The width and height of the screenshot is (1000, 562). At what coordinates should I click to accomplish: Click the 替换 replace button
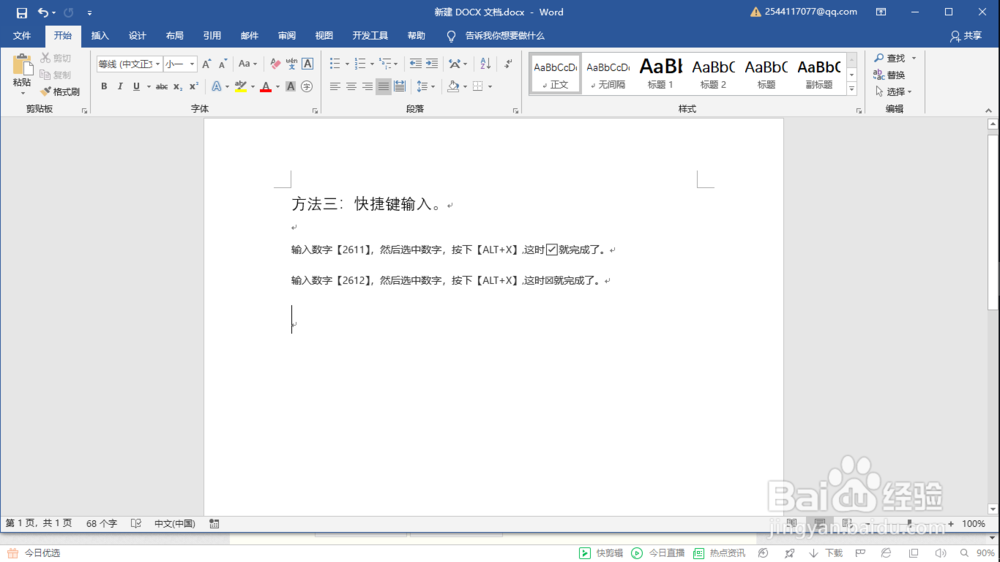(889, 75)
